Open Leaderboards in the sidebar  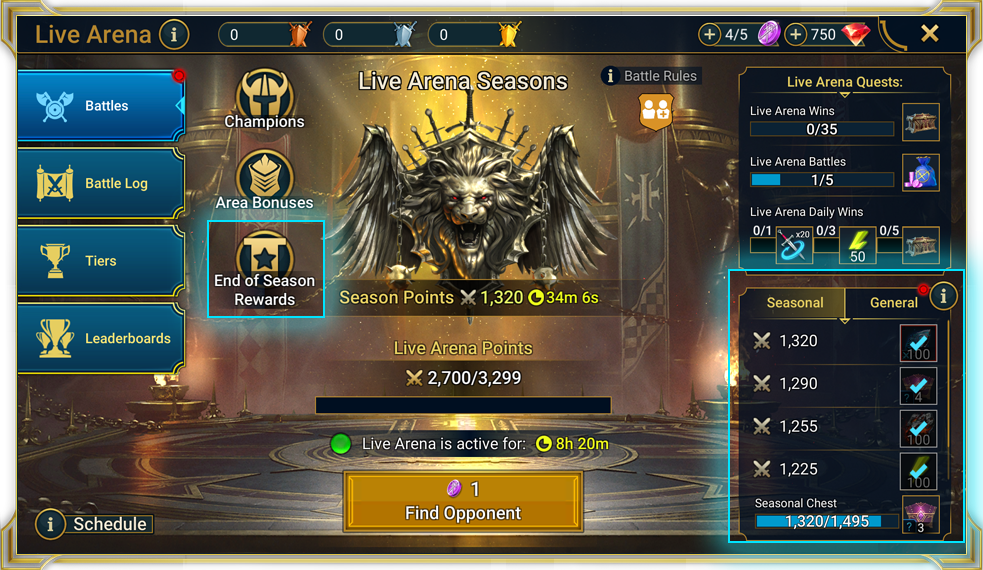(x=100, y=339)
